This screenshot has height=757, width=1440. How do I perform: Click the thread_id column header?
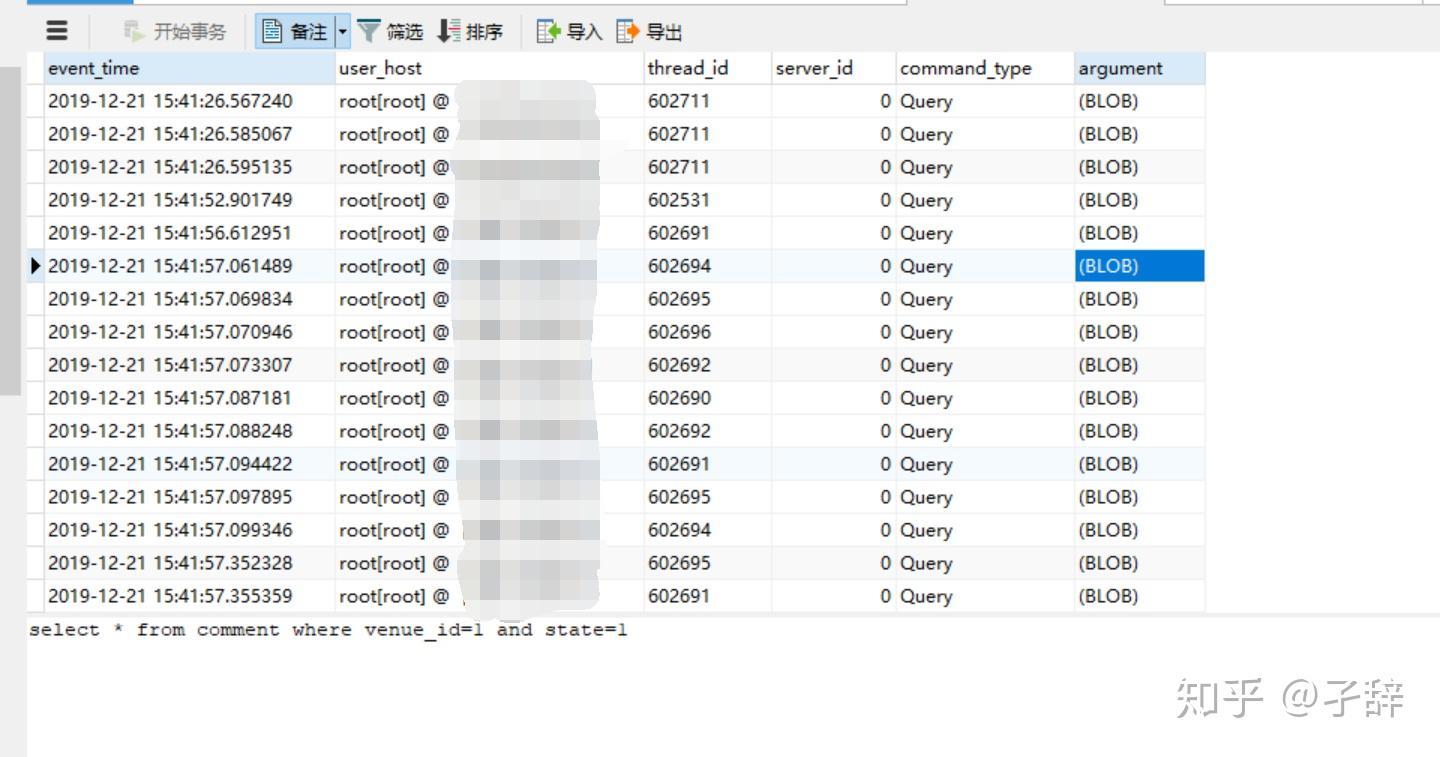pyautogui.click(x=688, y=68)
